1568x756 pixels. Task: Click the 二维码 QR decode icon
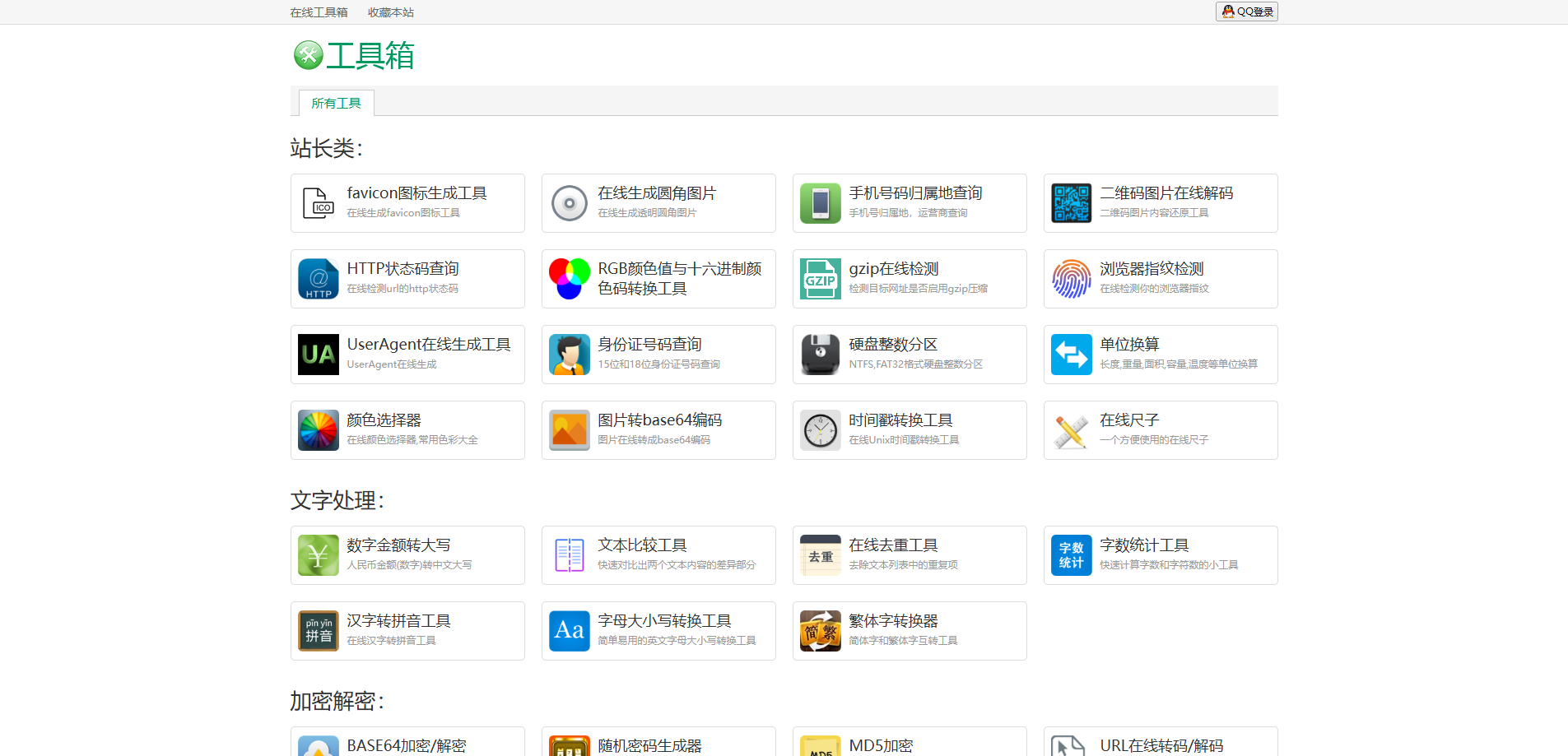click(1071, 203)
